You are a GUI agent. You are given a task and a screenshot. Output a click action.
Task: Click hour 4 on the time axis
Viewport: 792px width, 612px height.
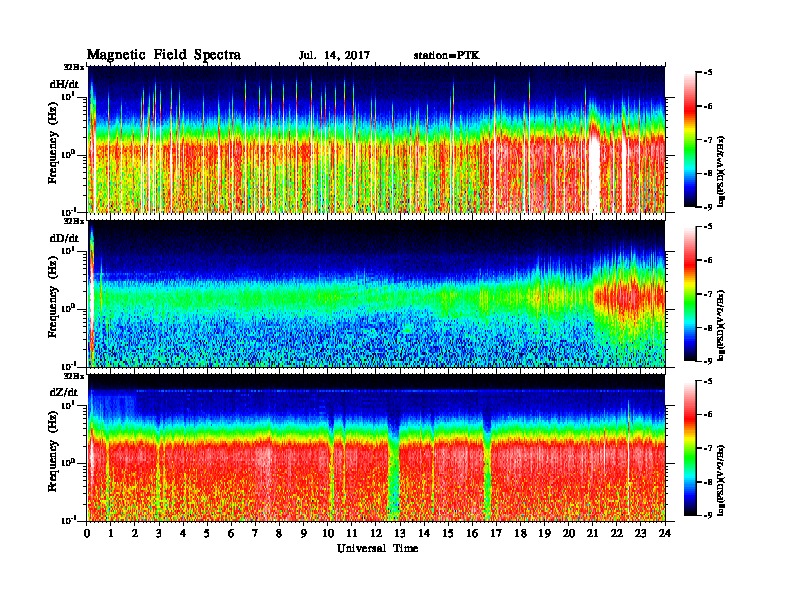[183, 534]
